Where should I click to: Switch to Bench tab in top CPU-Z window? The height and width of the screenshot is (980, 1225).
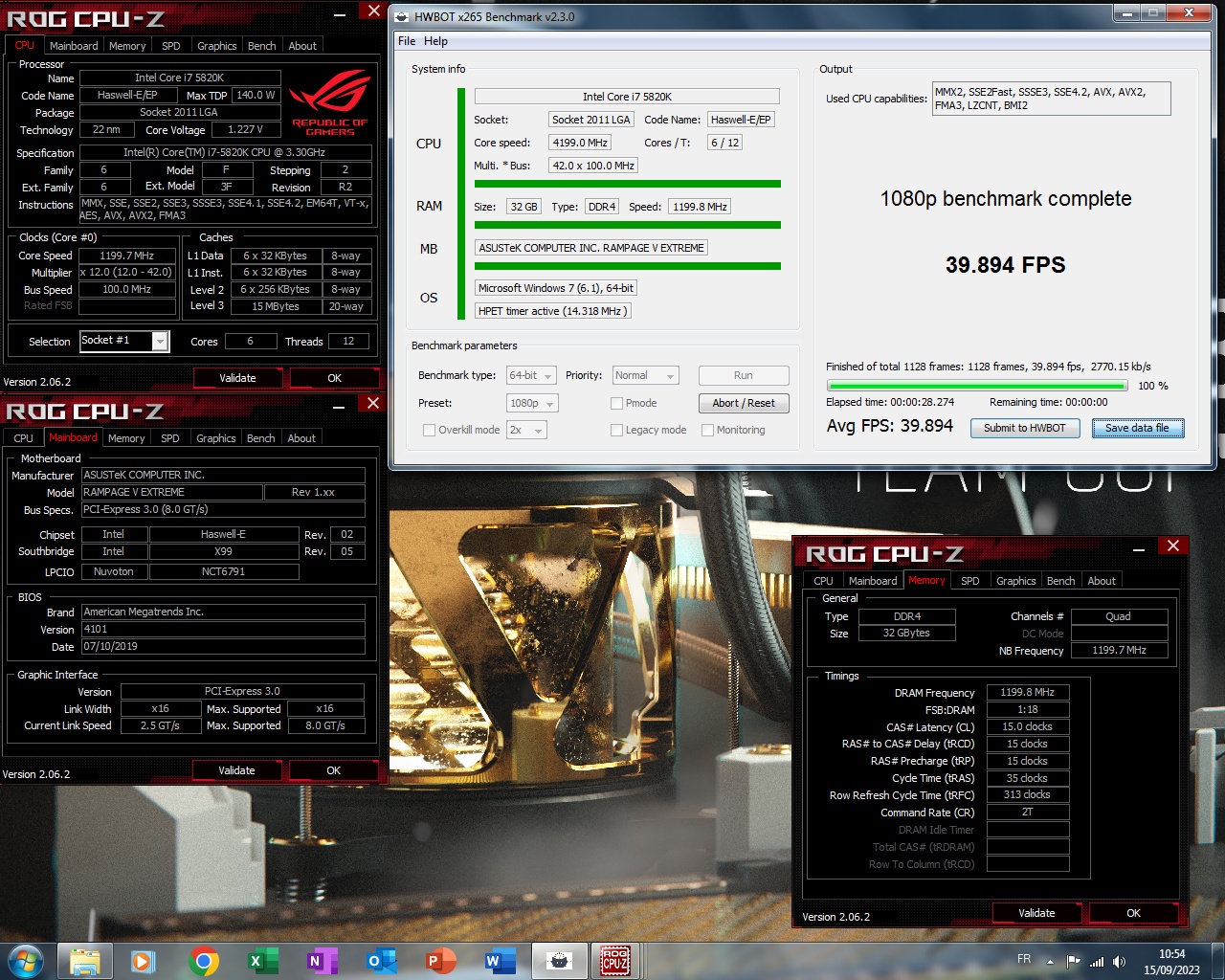(x=261, y=46)
